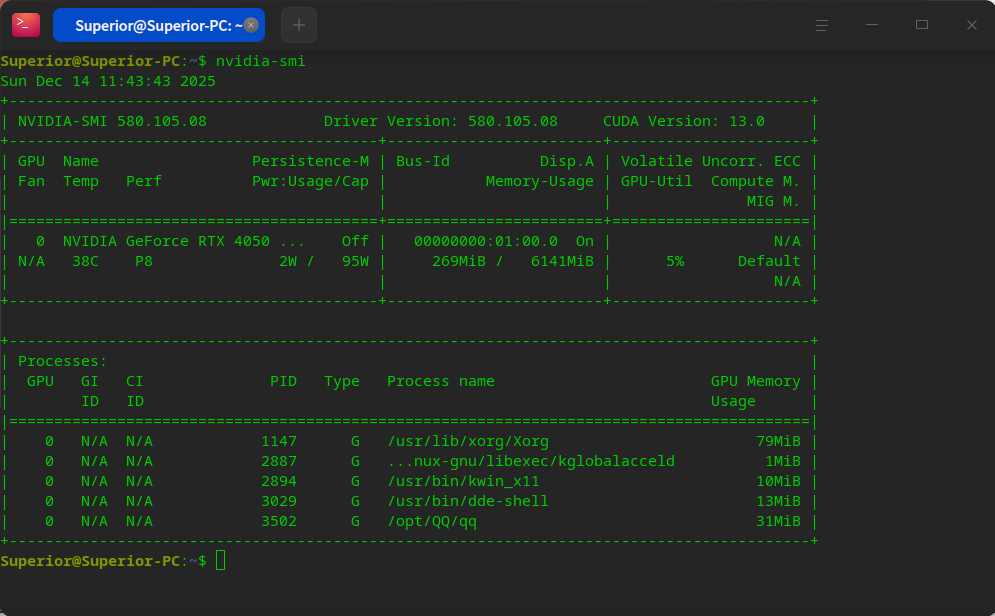Screen dimensions: 995x616
Task: Click the Memory-Usage column header
Action: click(539, 181)
